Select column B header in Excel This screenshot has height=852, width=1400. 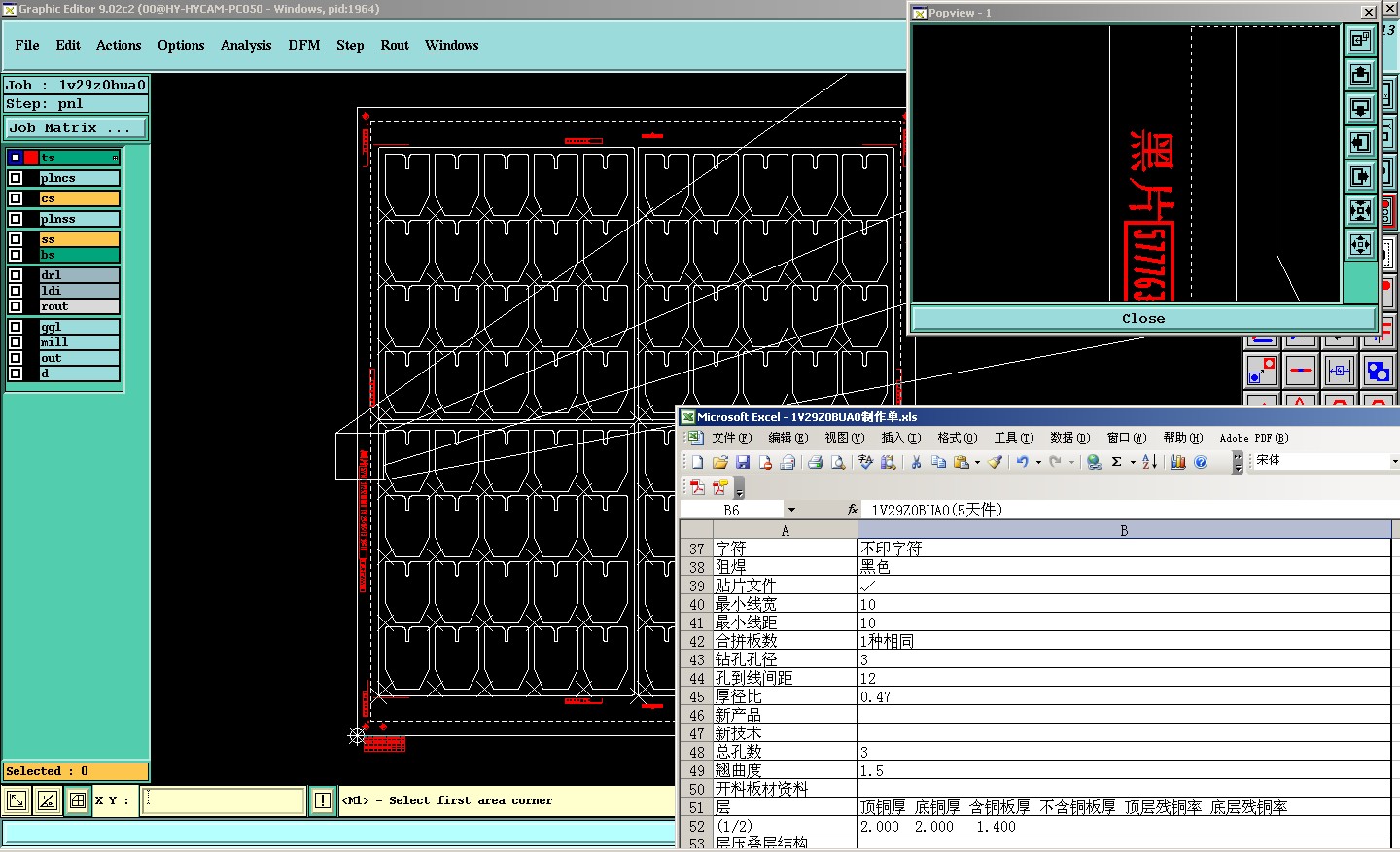pyautogui.click(x=1124, y=530)
